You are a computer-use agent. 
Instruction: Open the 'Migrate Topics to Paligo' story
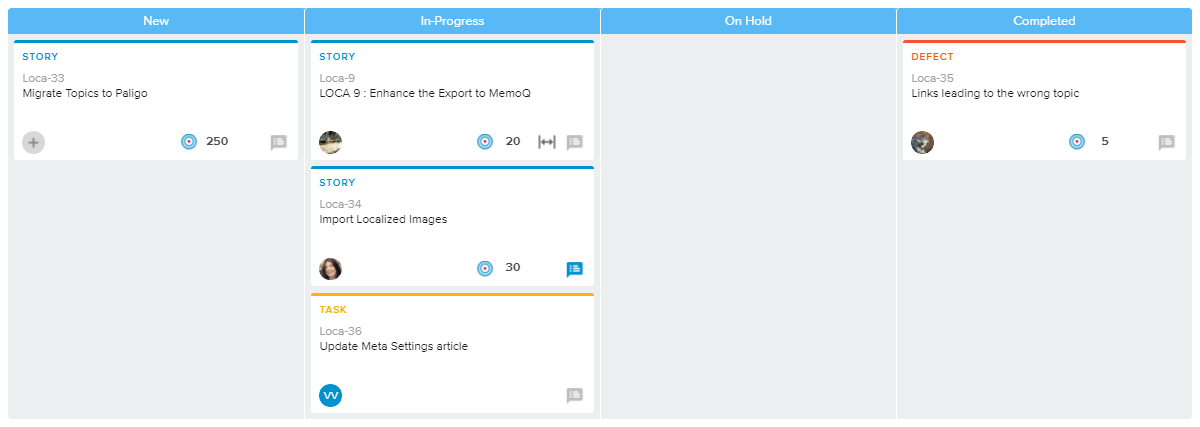85,93
